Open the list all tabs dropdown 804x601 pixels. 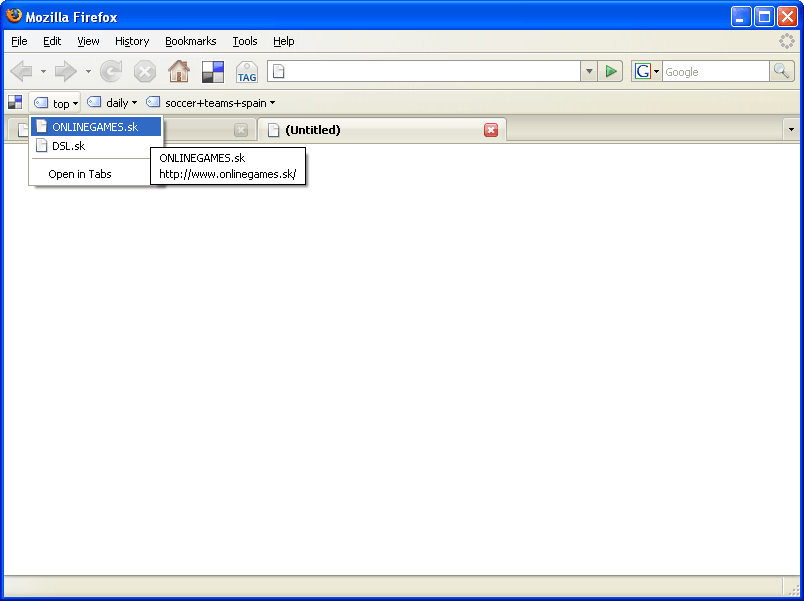791,130
